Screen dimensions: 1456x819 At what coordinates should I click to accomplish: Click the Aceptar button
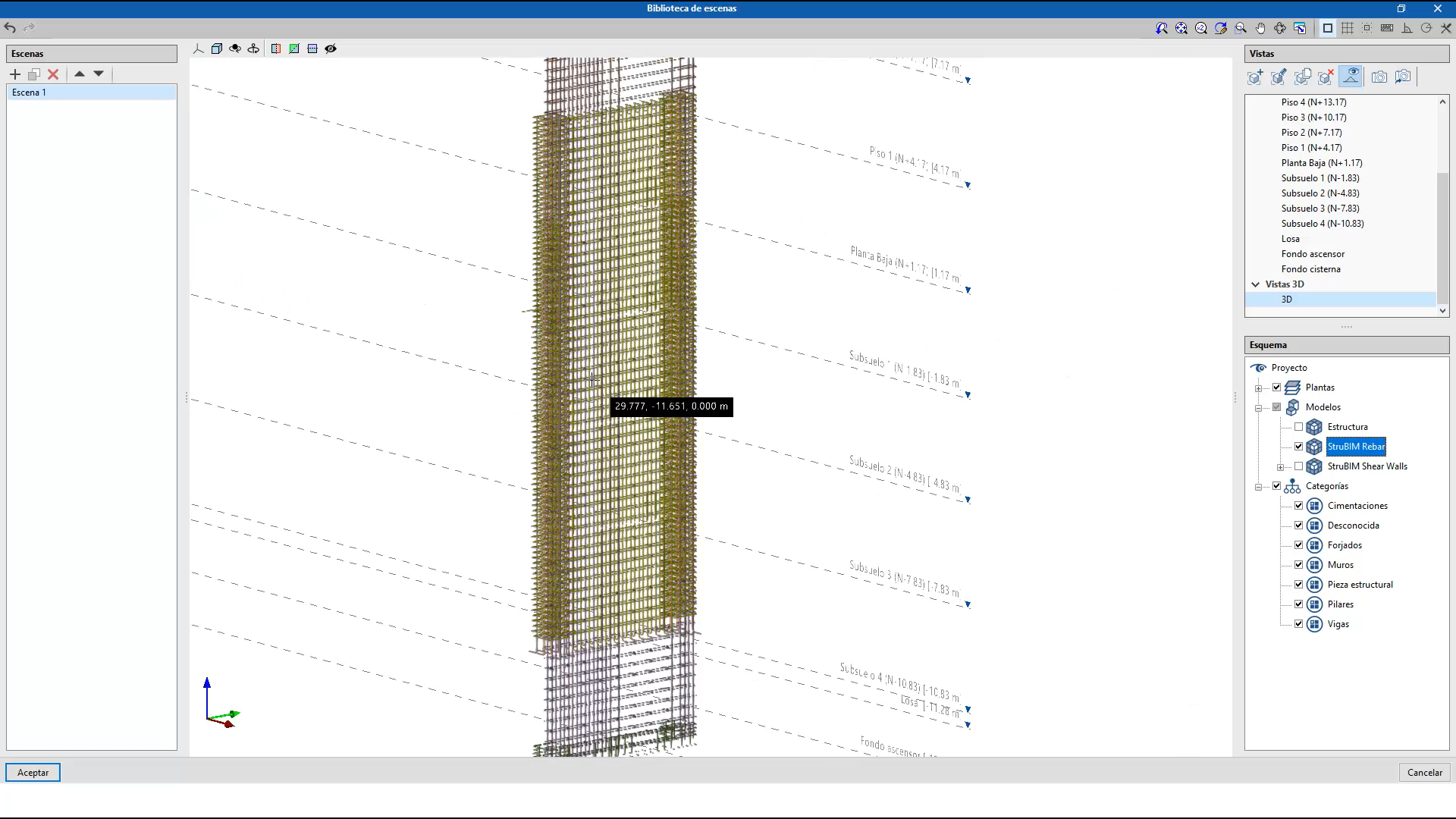click(x=33, y=773)
